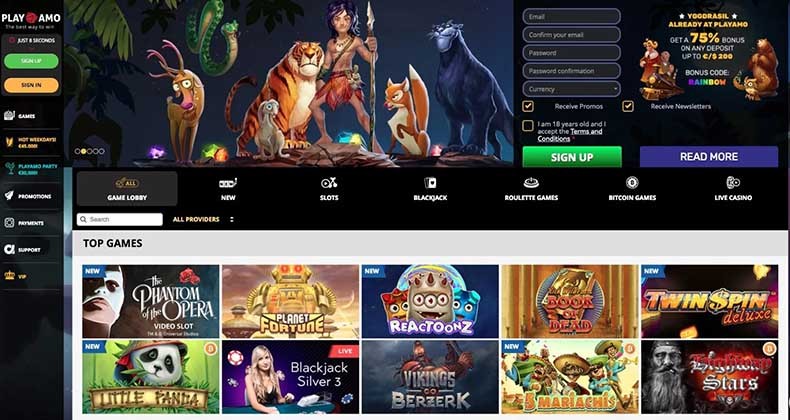
Task: Open the Live Casino category icon
Action: pos(733,183)
